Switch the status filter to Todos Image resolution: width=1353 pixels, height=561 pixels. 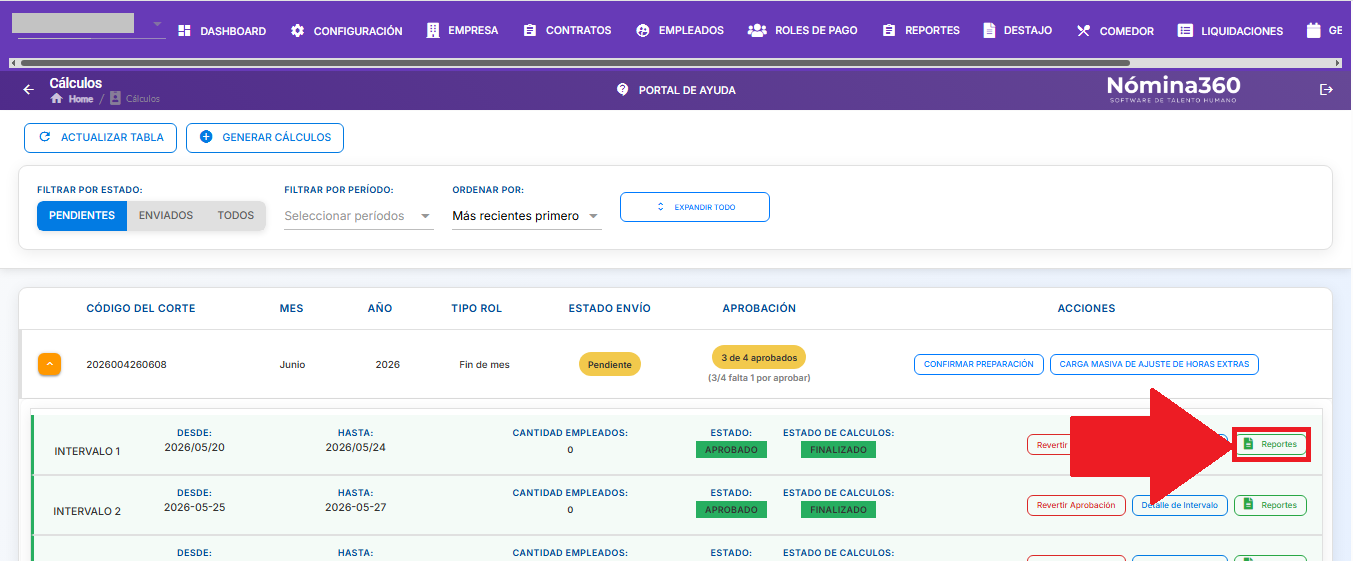coord(236,216)
